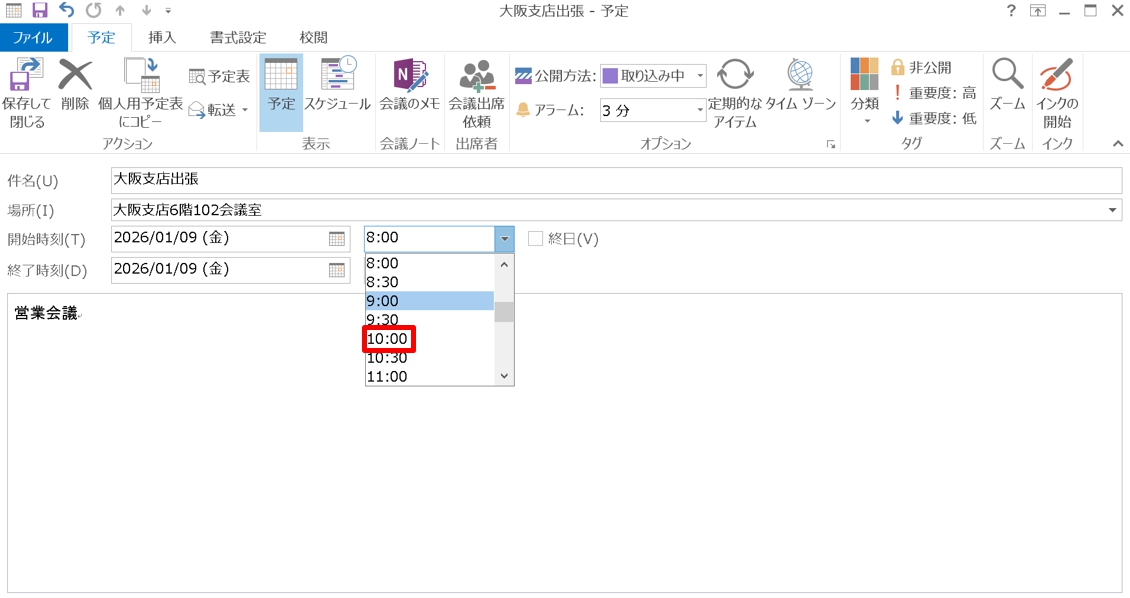The width and height of the screenshot is (1130, 598).
Task: Switch to the Review (校閲) tab
Action: [x=313, y=38]
